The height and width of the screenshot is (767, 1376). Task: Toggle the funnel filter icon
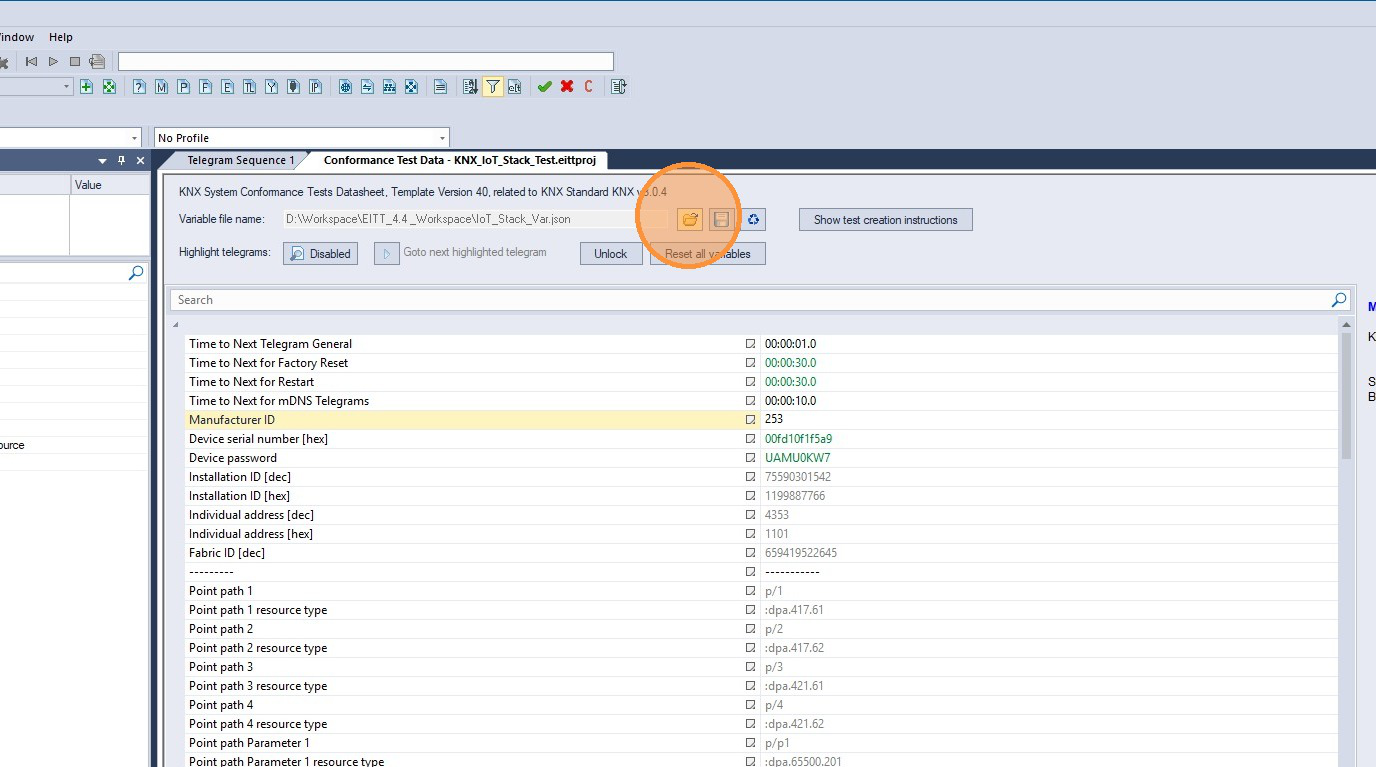(492, 87)
